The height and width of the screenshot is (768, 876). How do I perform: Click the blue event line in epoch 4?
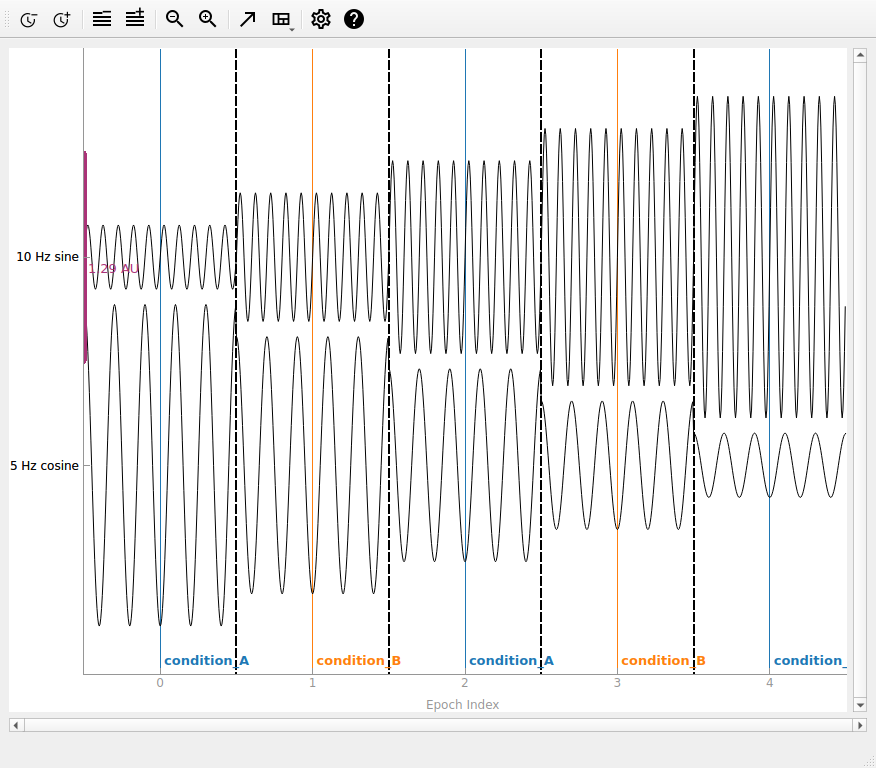(x=769, y=357)
